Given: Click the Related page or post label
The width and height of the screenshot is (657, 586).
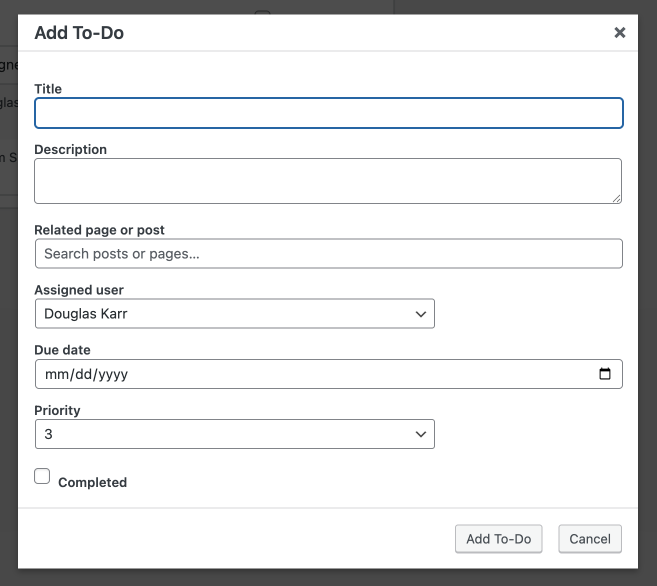Looking at the screenshot, I should coord(99,230).
